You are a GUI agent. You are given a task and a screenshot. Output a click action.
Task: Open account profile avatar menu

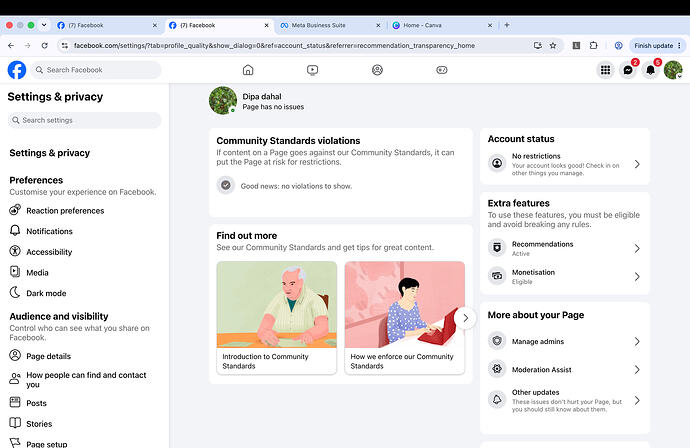click(673, 70)
